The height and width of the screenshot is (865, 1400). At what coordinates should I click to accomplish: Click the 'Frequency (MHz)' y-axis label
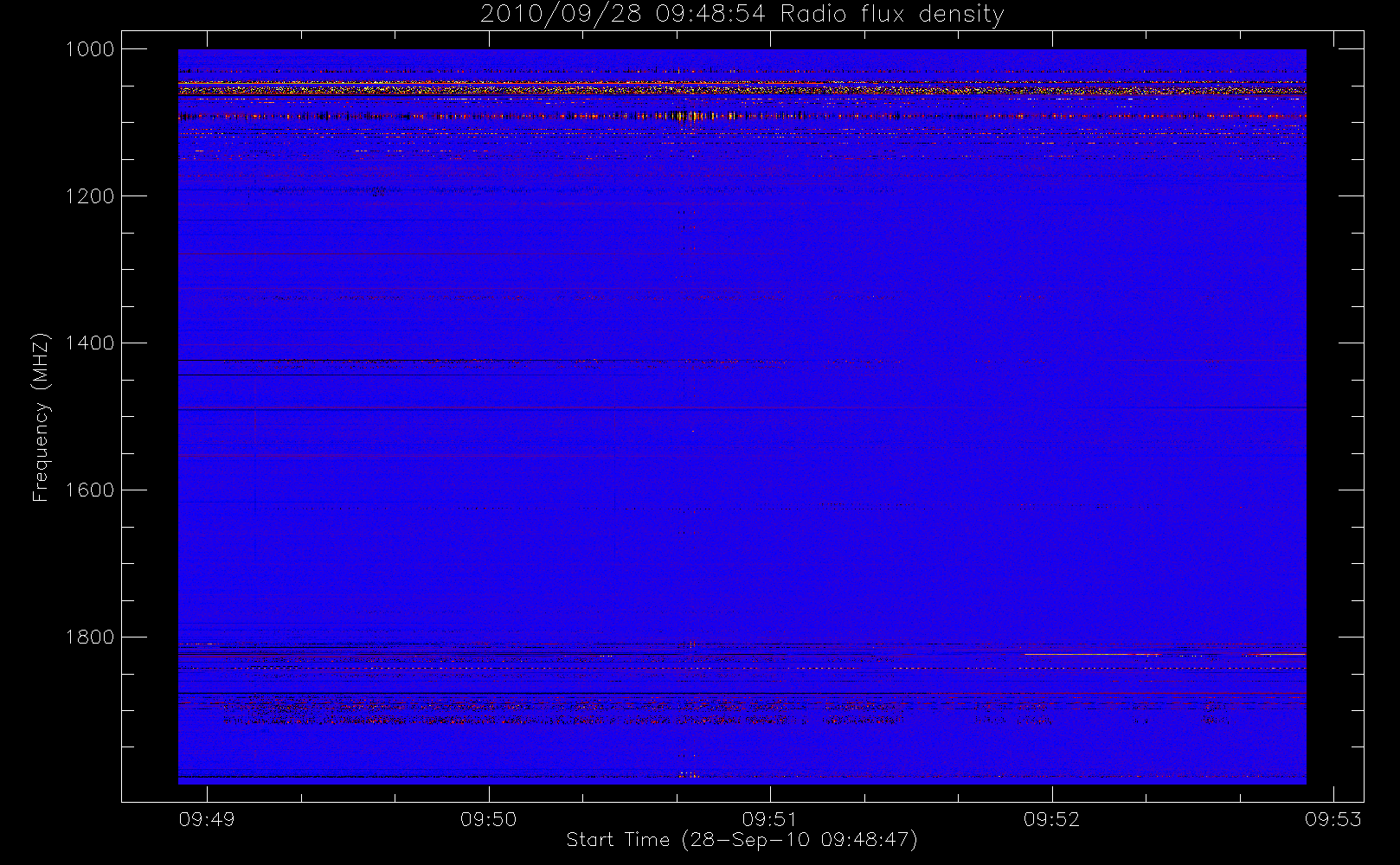coord(41,417)
